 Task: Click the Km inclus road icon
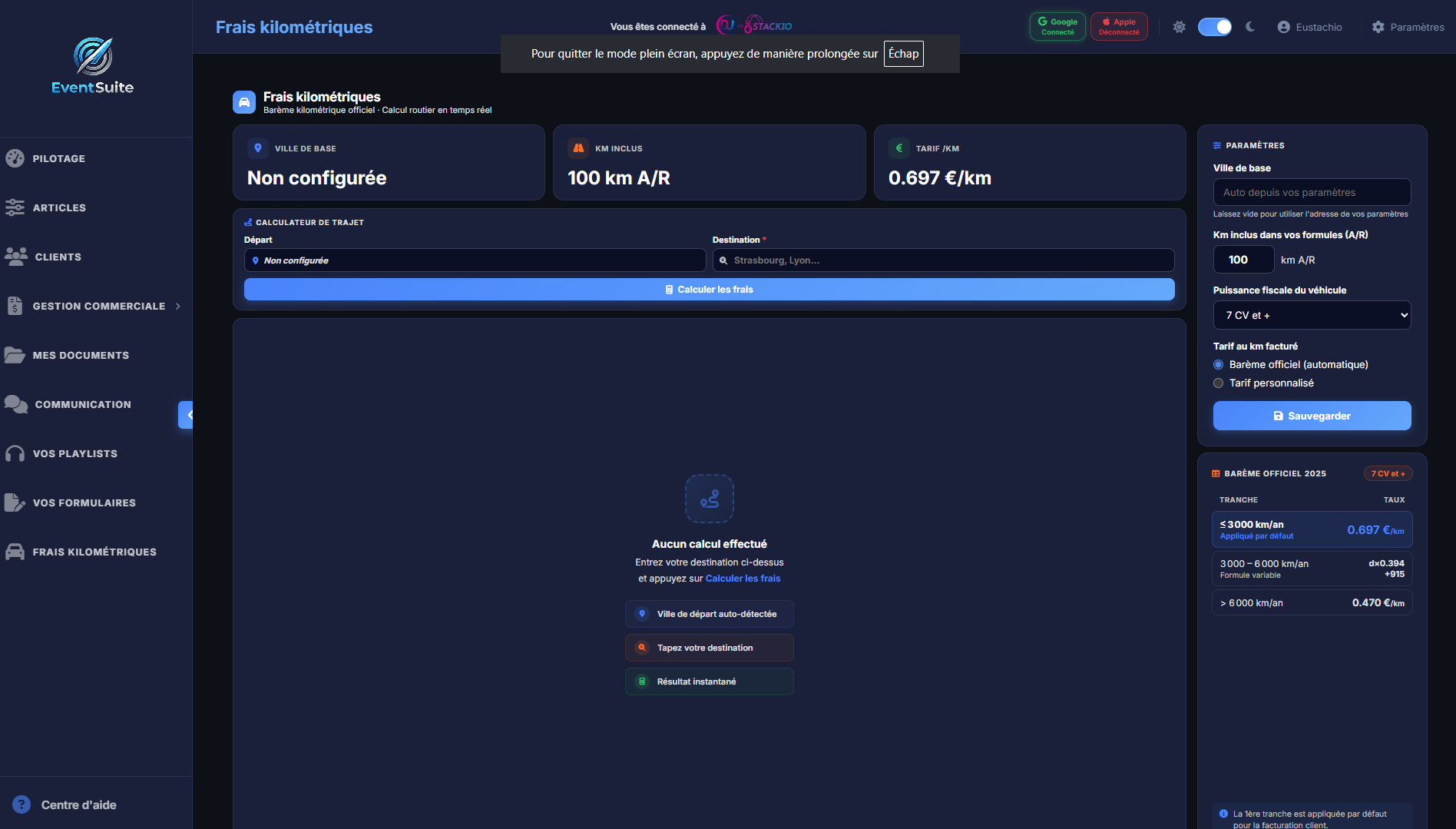click(x=578, y=148)
